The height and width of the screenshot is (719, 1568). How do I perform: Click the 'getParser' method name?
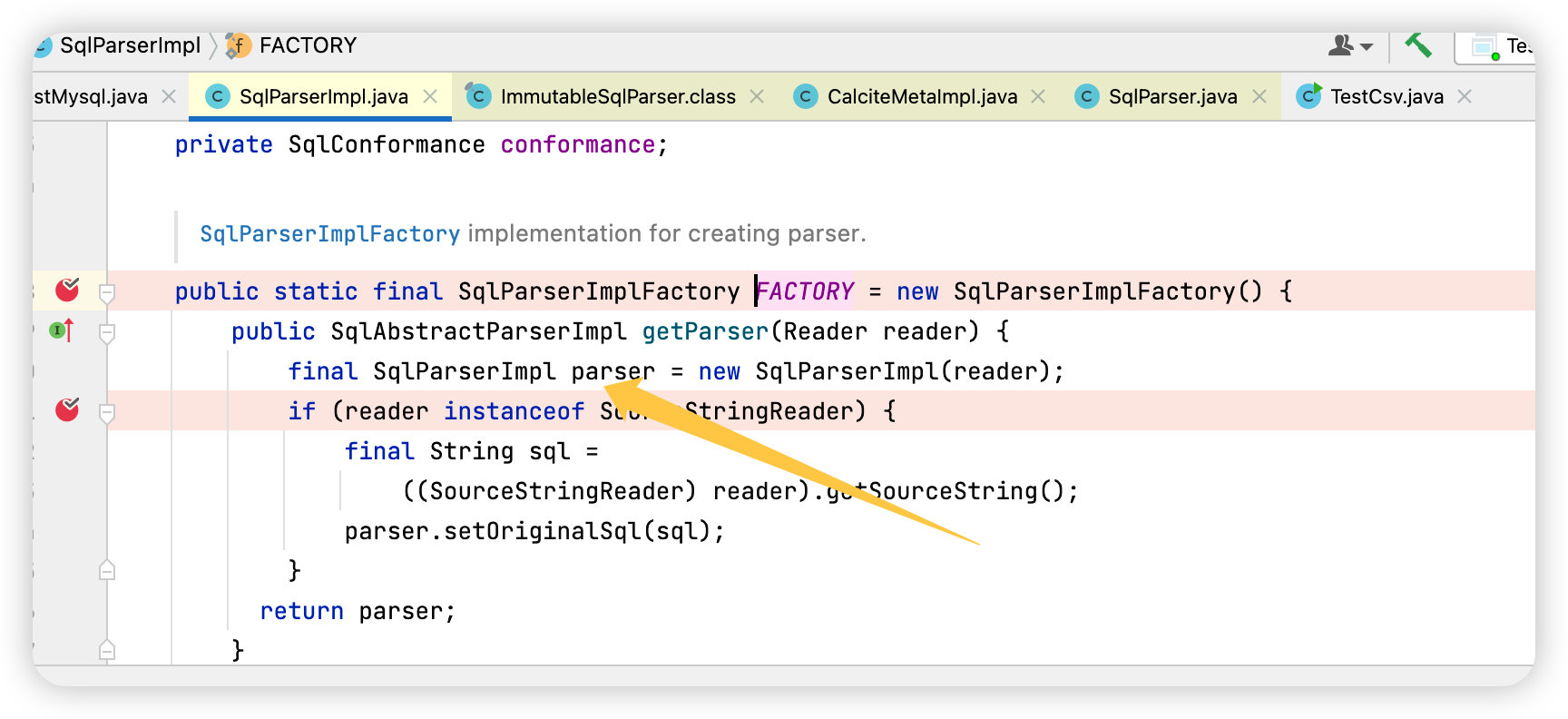[x=705, y=331]
